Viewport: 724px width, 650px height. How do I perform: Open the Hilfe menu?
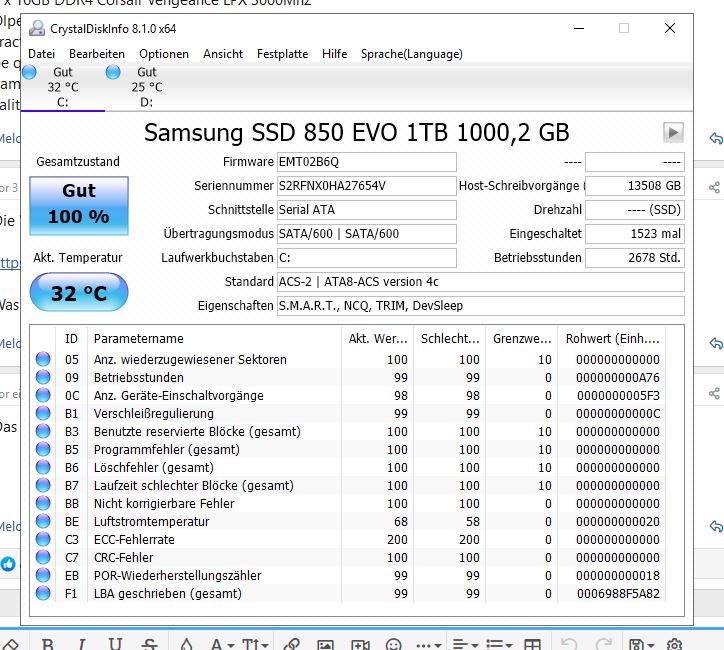[x=335, y=54]
